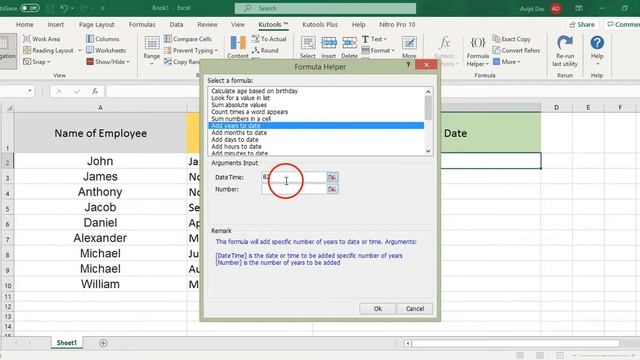
Task: Click the Share button
Action: (x=582, y=24)
